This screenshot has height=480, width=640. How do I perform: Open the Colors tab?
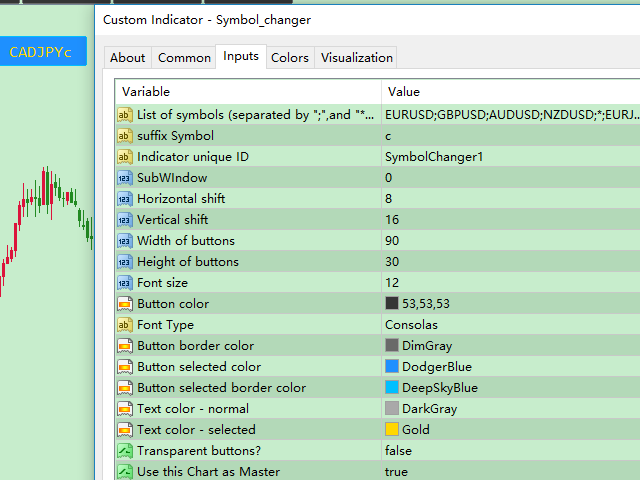[290, 58]
